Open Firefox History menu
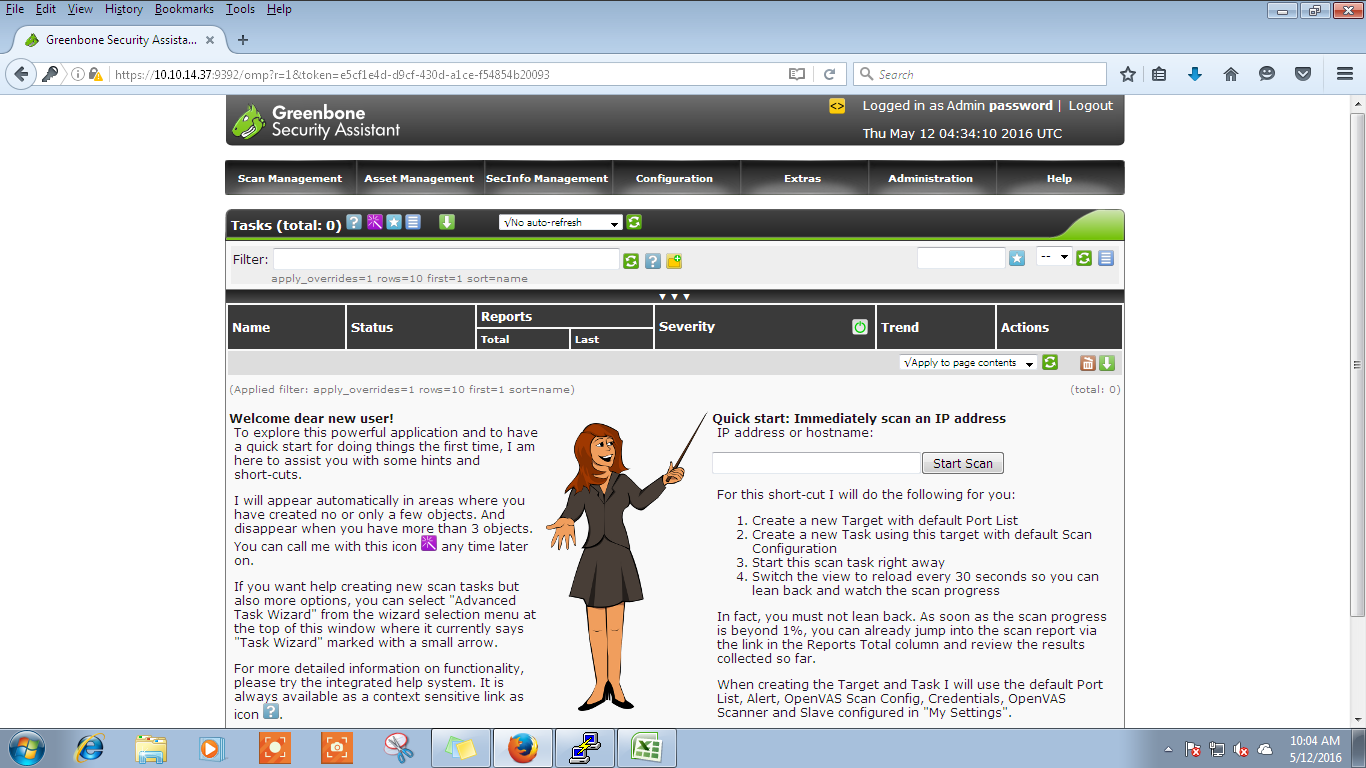The image size is (1366, 768). tap(123, 9)
